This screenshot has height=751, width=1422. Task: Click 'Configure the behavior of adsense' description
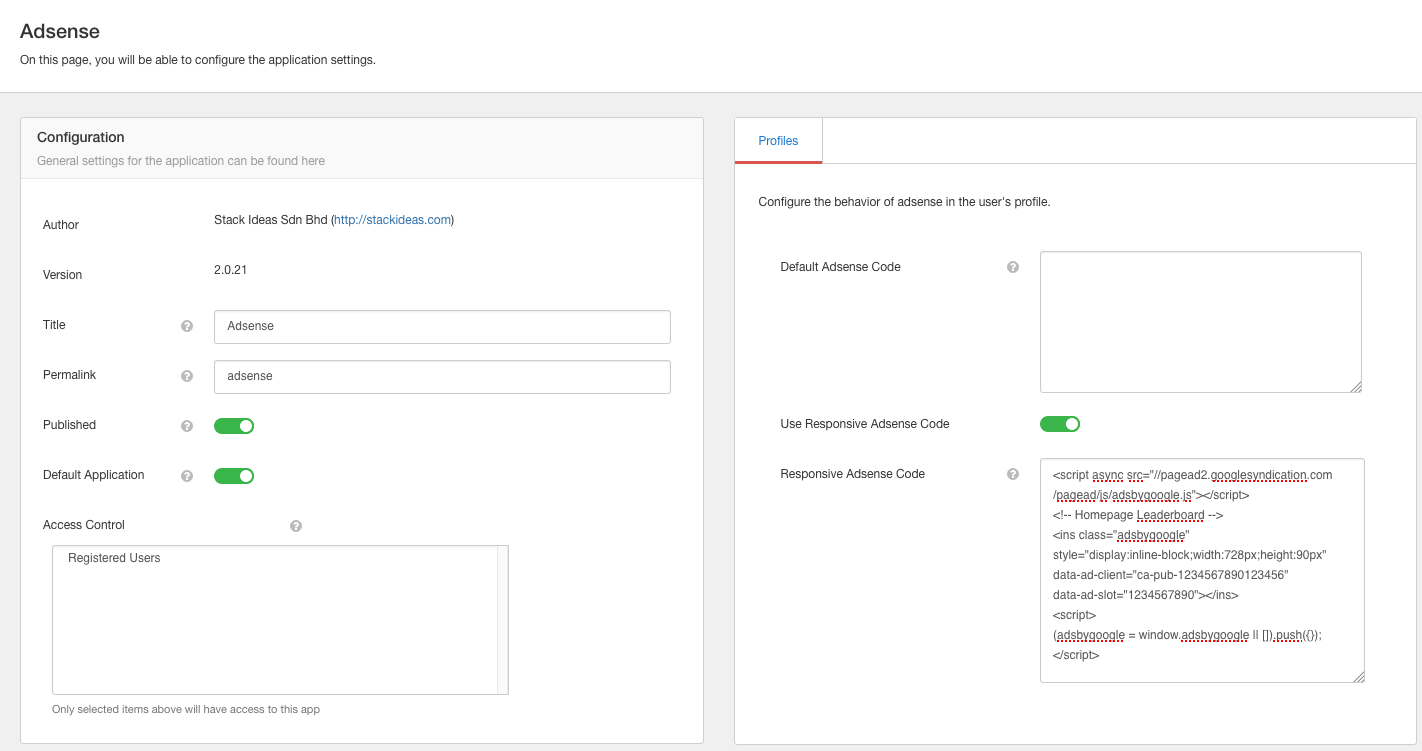tap(904, 202)
